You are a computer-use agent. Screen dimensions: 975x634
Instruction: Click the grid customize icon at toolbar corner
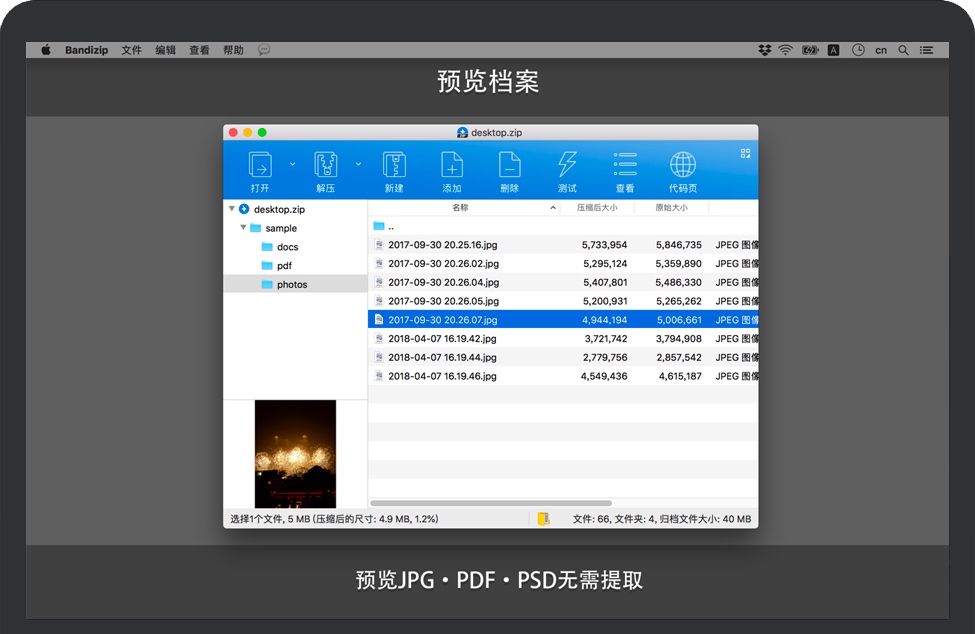pos(746,154)
